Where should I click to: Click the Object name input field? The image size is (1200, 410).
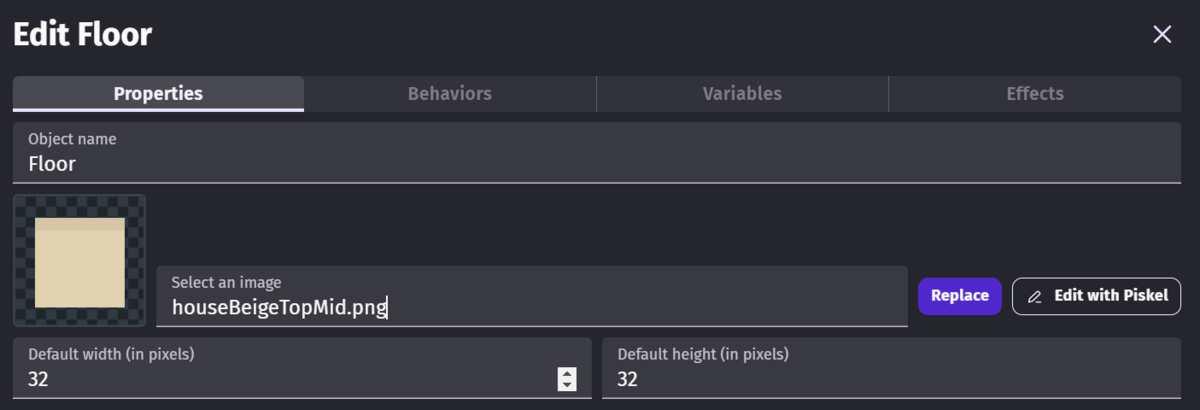pyautogui.click(x=596, y=165)
